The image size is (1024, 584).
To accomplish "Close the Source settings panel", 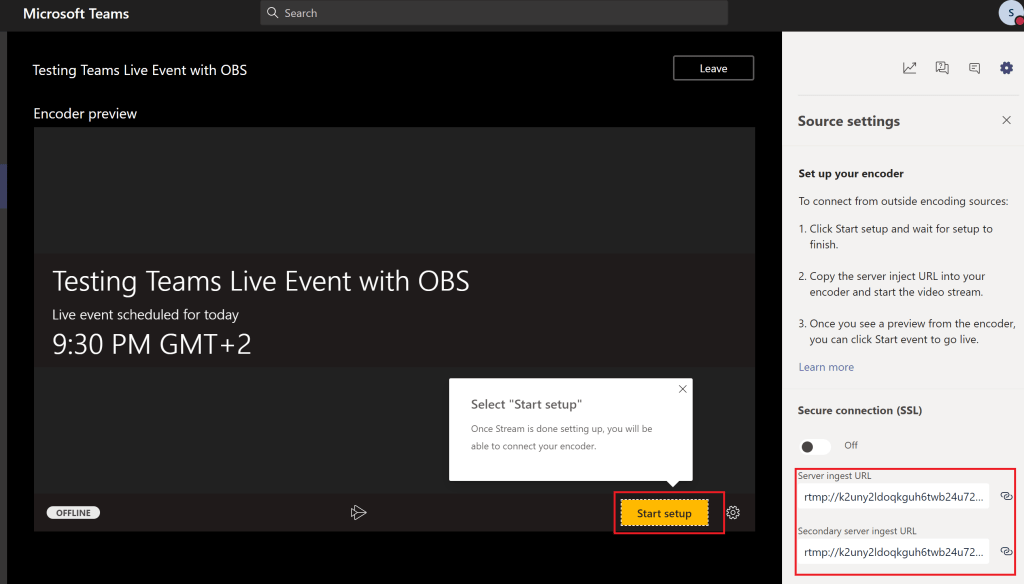I will [x=1006, y=120].
